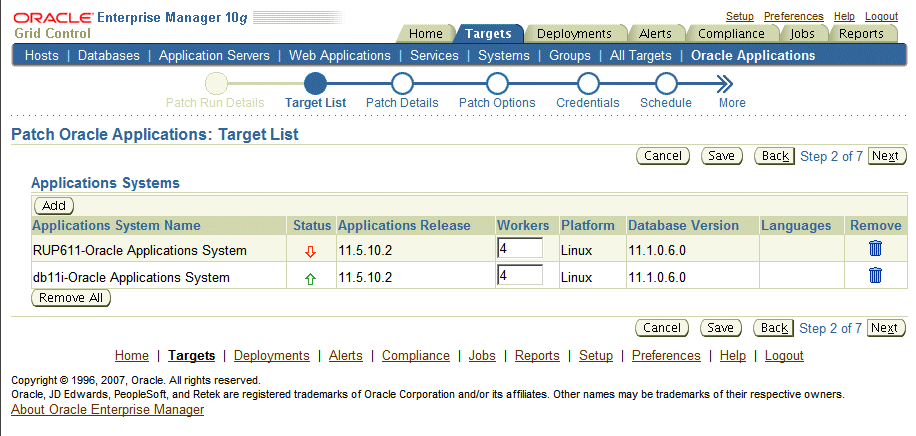Click footer Logout link
Viewport: 916px width, 436px height.
click(x=784, y=355)
